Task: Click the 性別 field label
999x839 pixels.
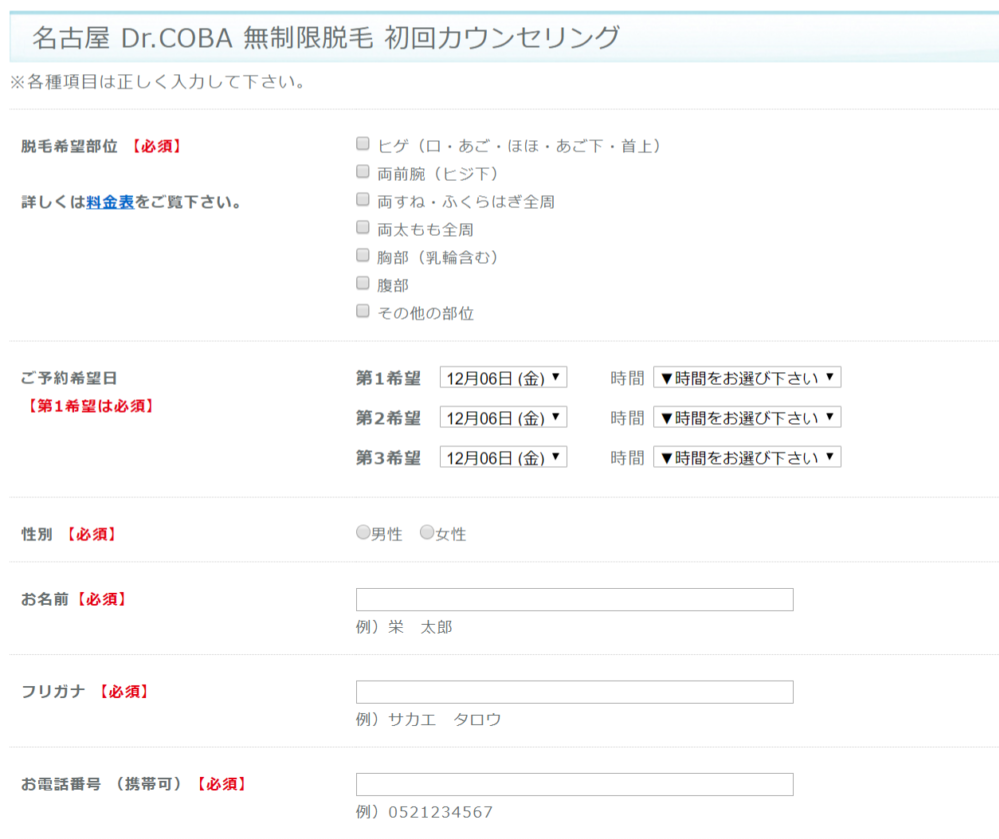Action: pyautogui.click(x=37, y=534)
